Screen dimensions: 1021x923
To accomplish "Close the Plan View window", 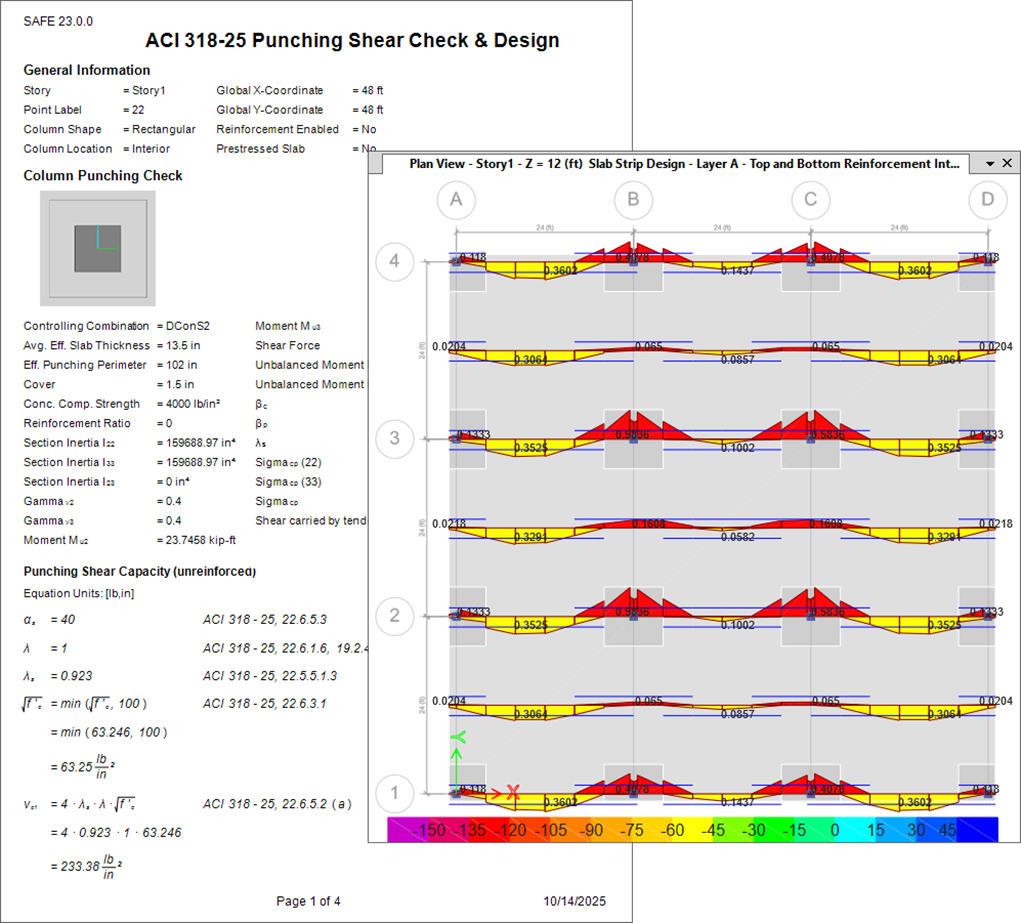I will (1007, 163).
